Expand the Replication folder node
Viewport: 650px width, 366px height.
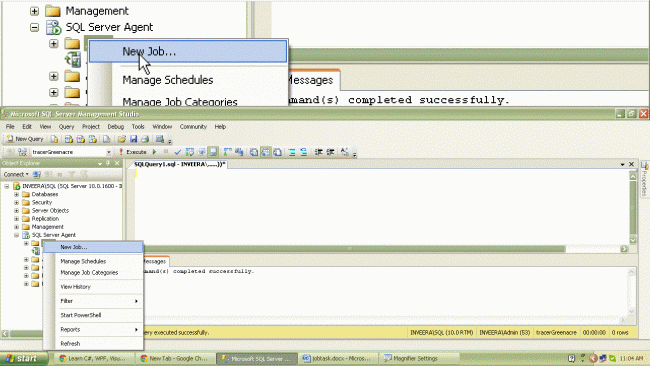17,219
